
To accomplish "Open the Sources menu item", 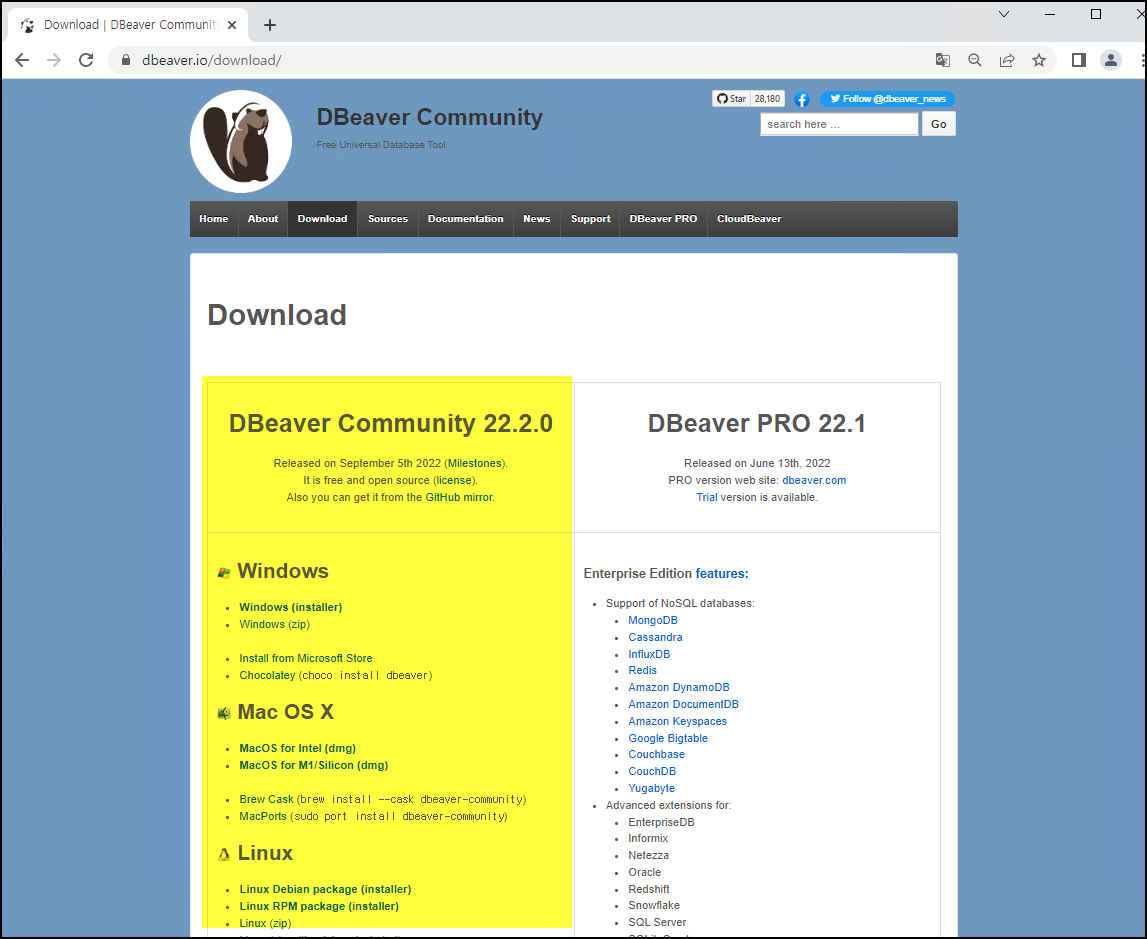I will pos(388,219).
